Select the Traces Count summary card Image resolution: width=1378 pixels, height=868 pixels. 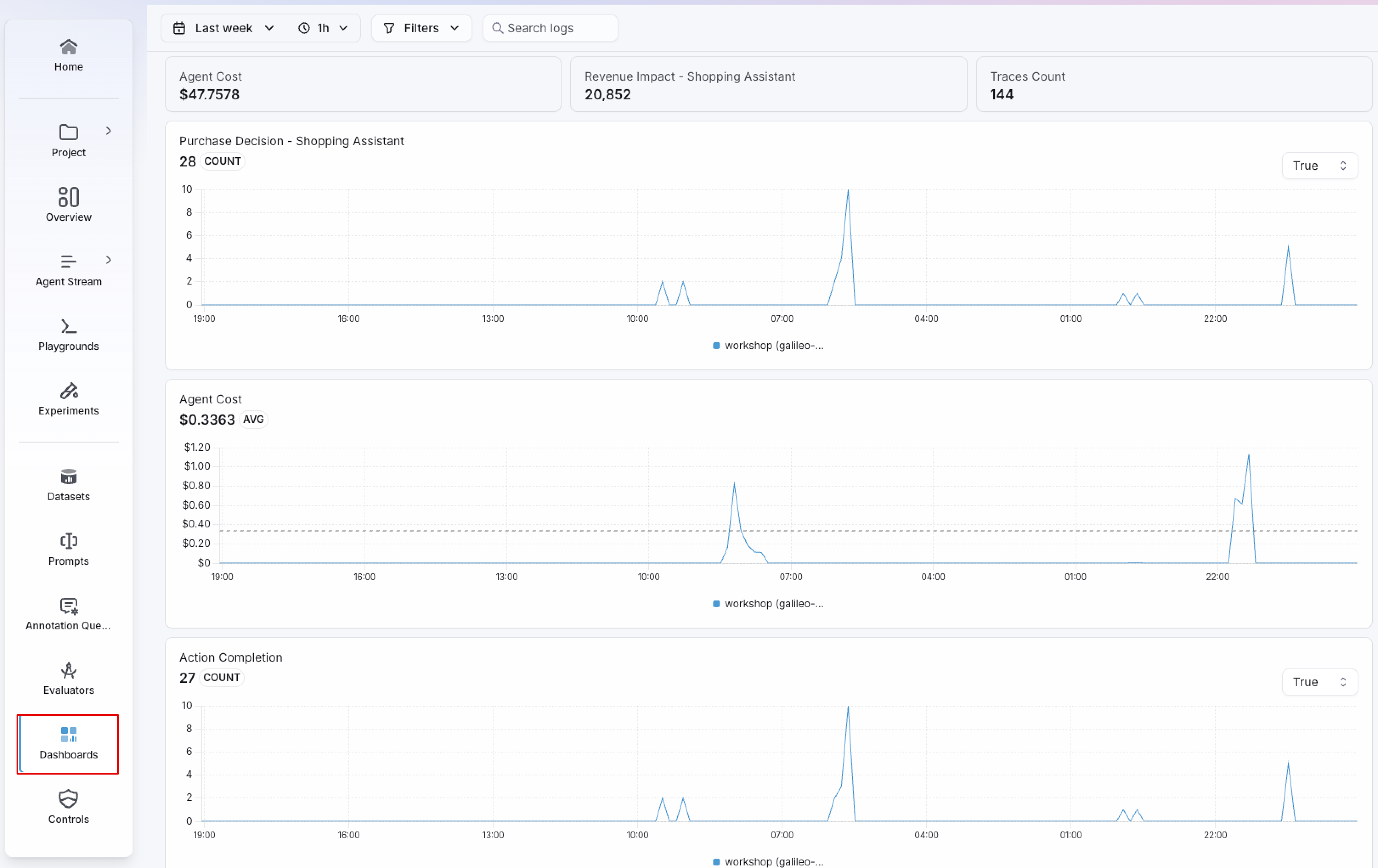click(x=1174, y=84)
